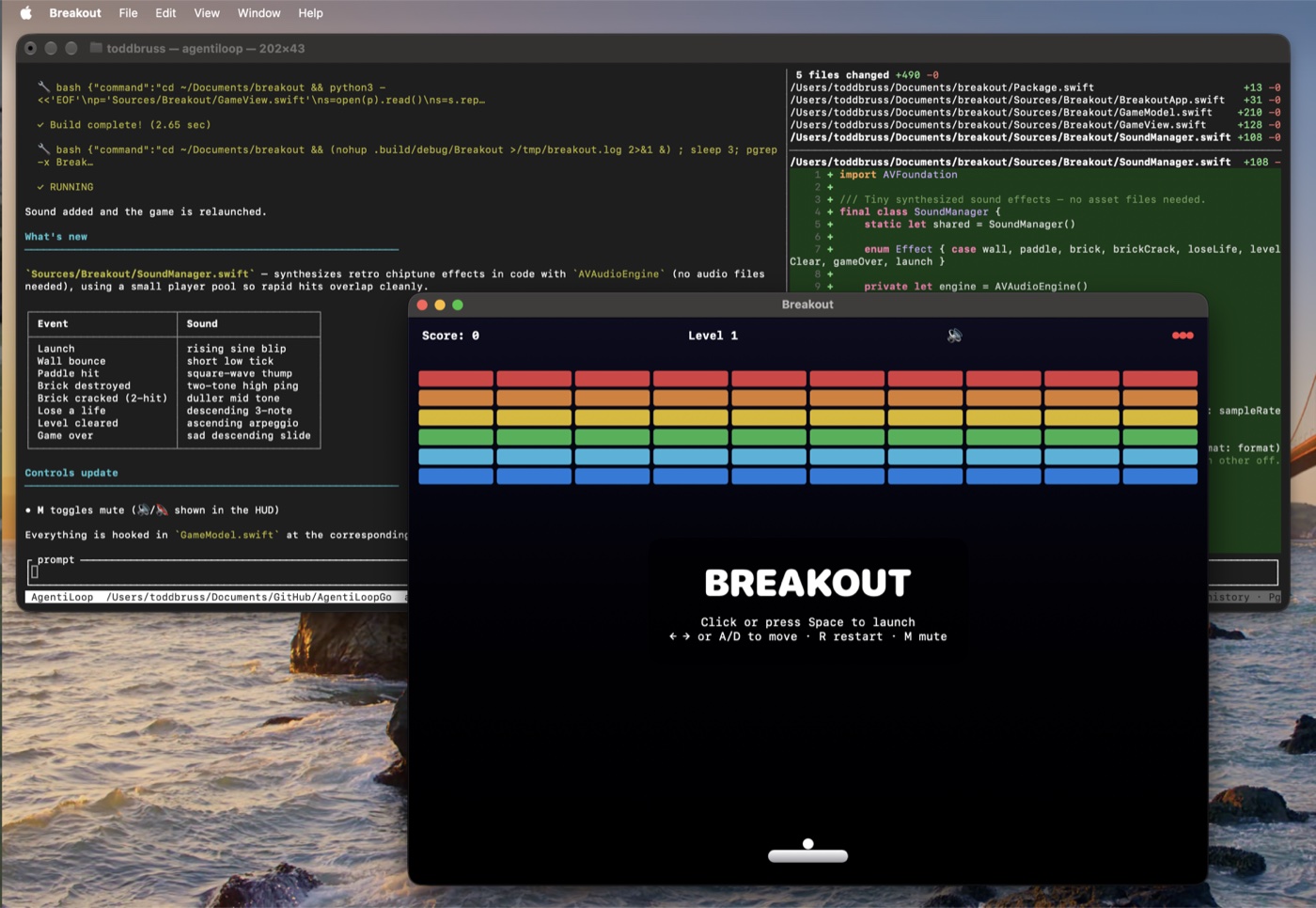The image size is (1316, 908).
Task: Click the '5 files changed' summary line
Action: [x=867, y=75]
